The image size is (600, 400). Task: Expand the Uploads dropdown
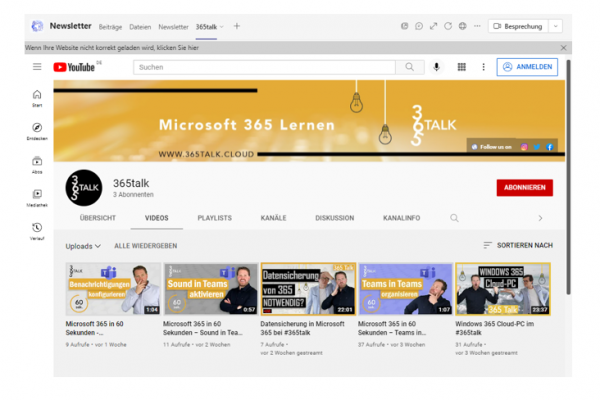tap(83, 246)
